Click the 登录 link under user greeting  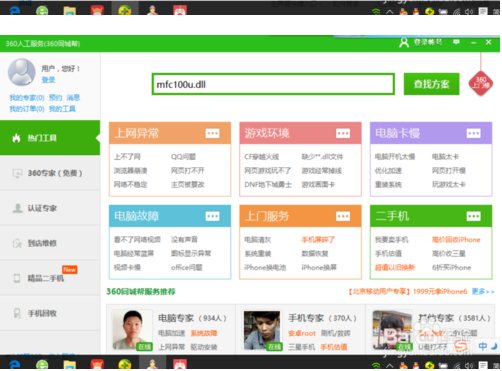pyautogui.click(x=48, y=80)
